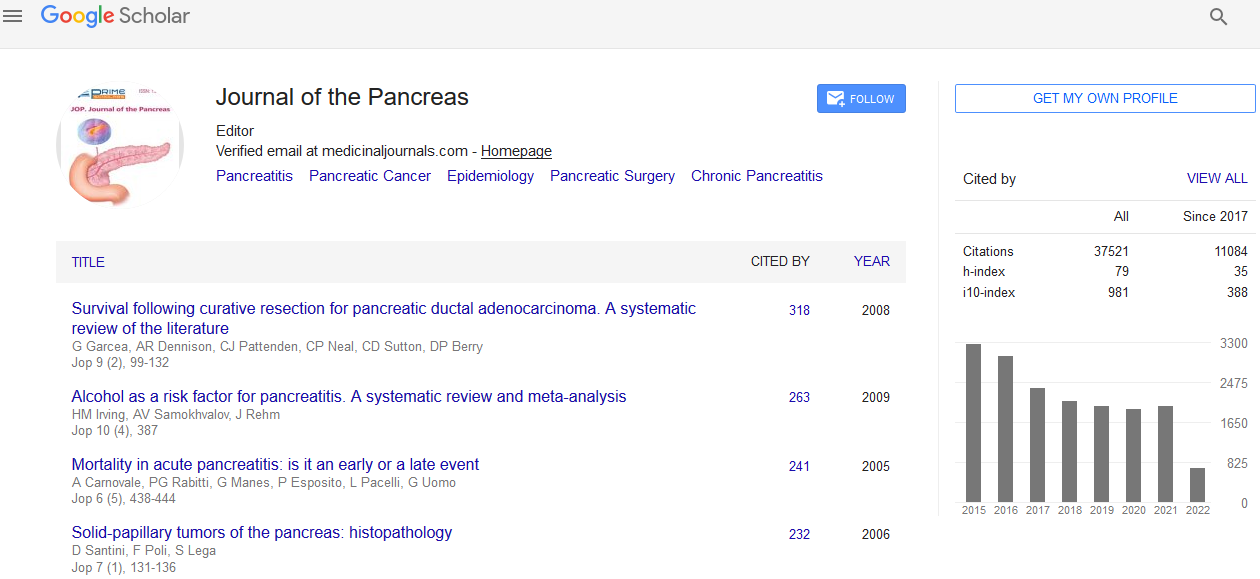This screenshot has width=1260, height=579.
Task: Click the Google Scholar logo
Action: pos(115,16)
